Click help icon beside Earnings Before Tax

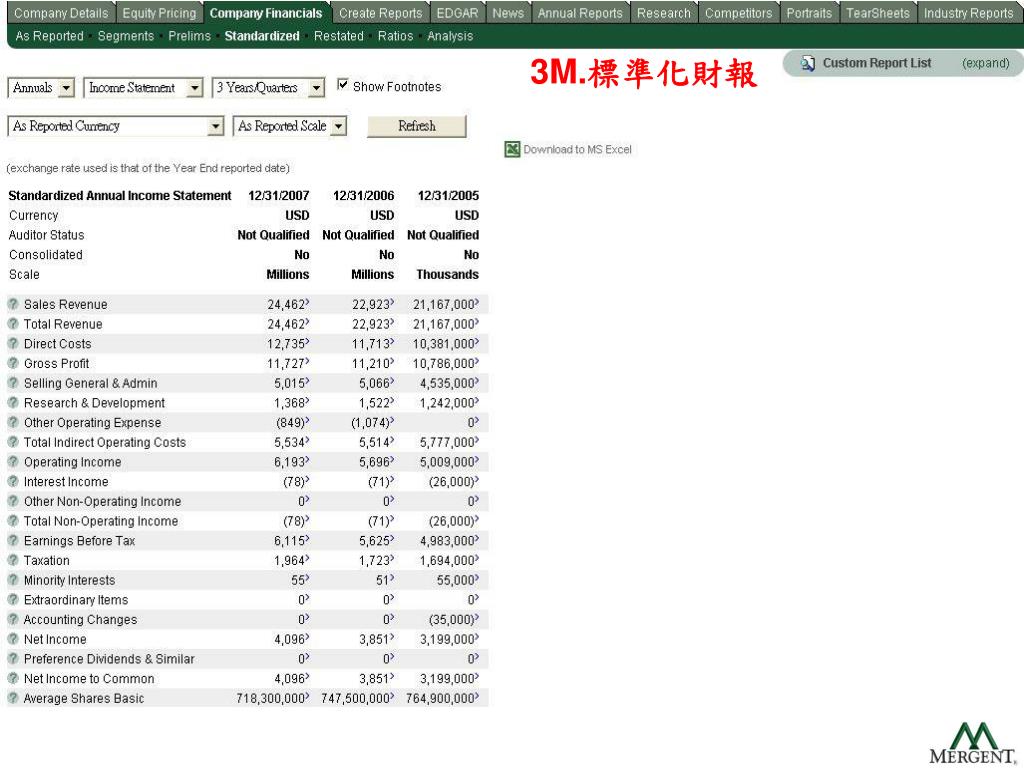[12, 540]
